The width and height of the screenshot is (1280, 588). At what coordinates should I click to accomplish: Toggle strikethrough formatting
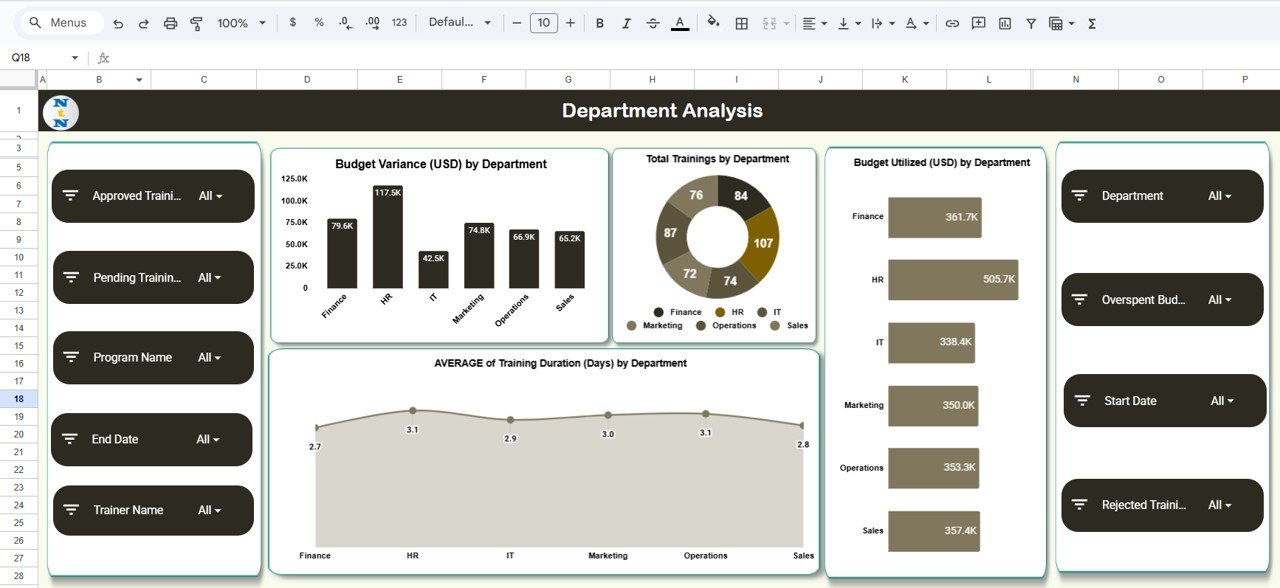(x=654, y=22)
